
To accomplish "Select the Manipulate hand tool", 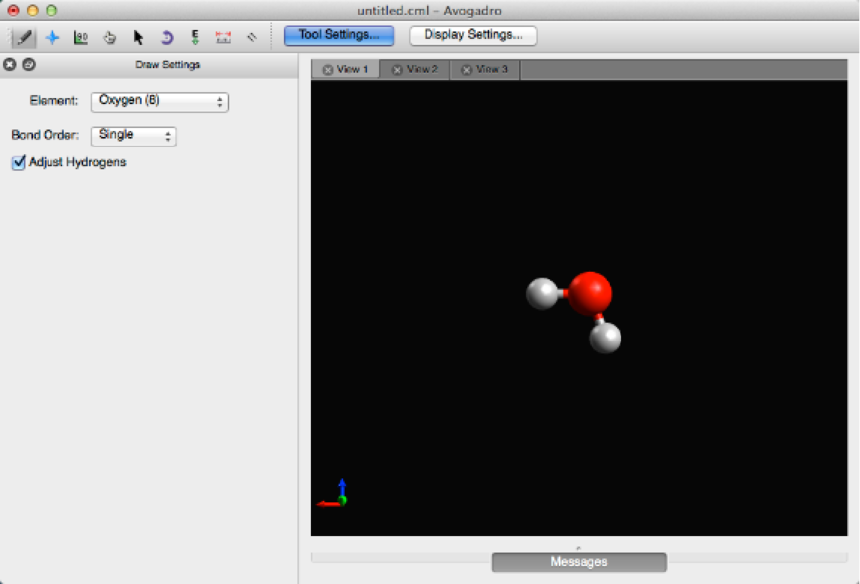I will (110, 37).
